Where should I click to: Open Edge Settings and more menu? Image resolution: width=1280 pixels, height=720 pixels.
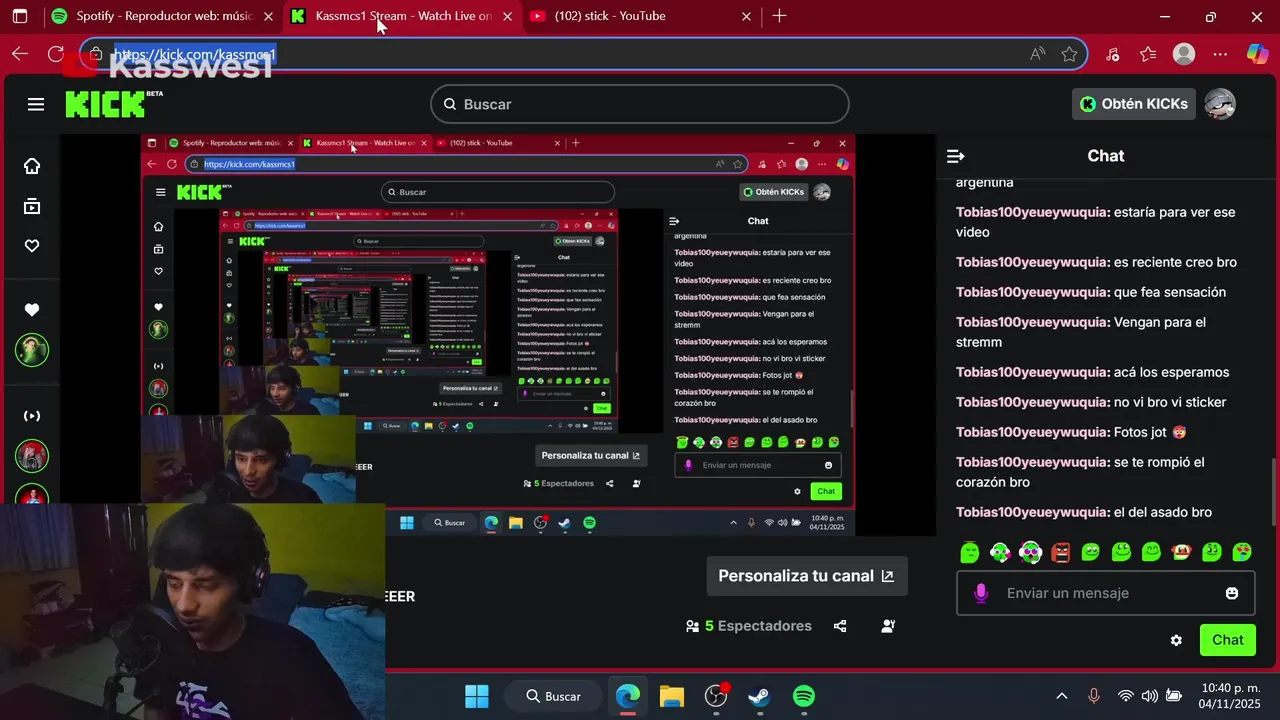1220,54
